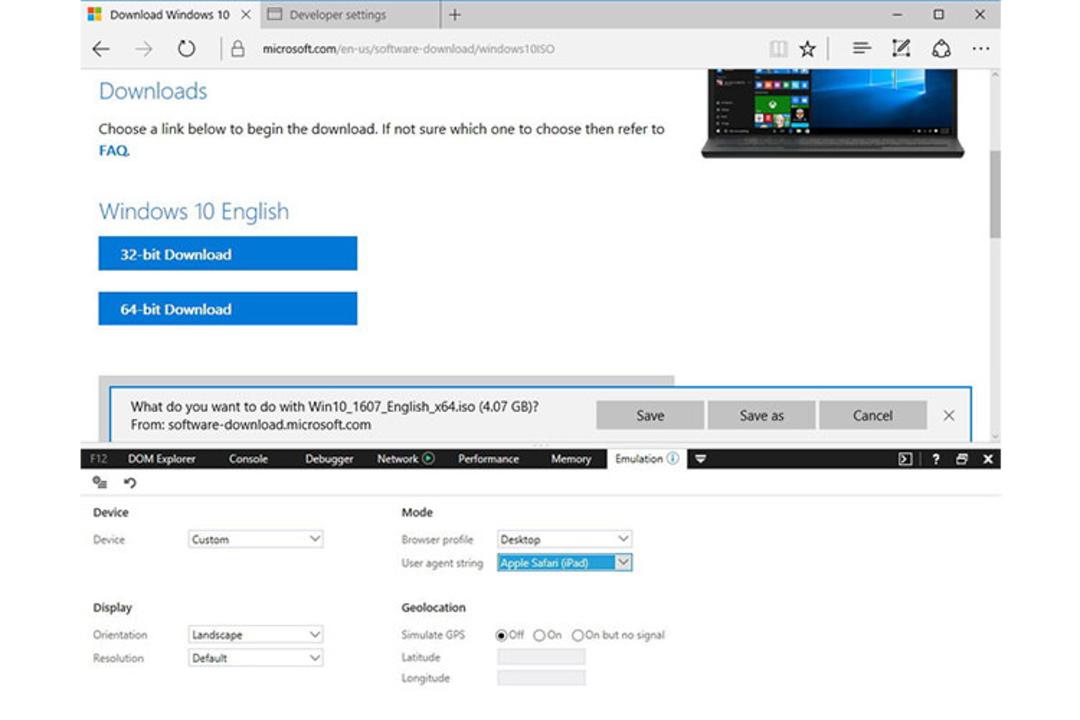
Task: Open the FAQ link
Action: point(114,150)
